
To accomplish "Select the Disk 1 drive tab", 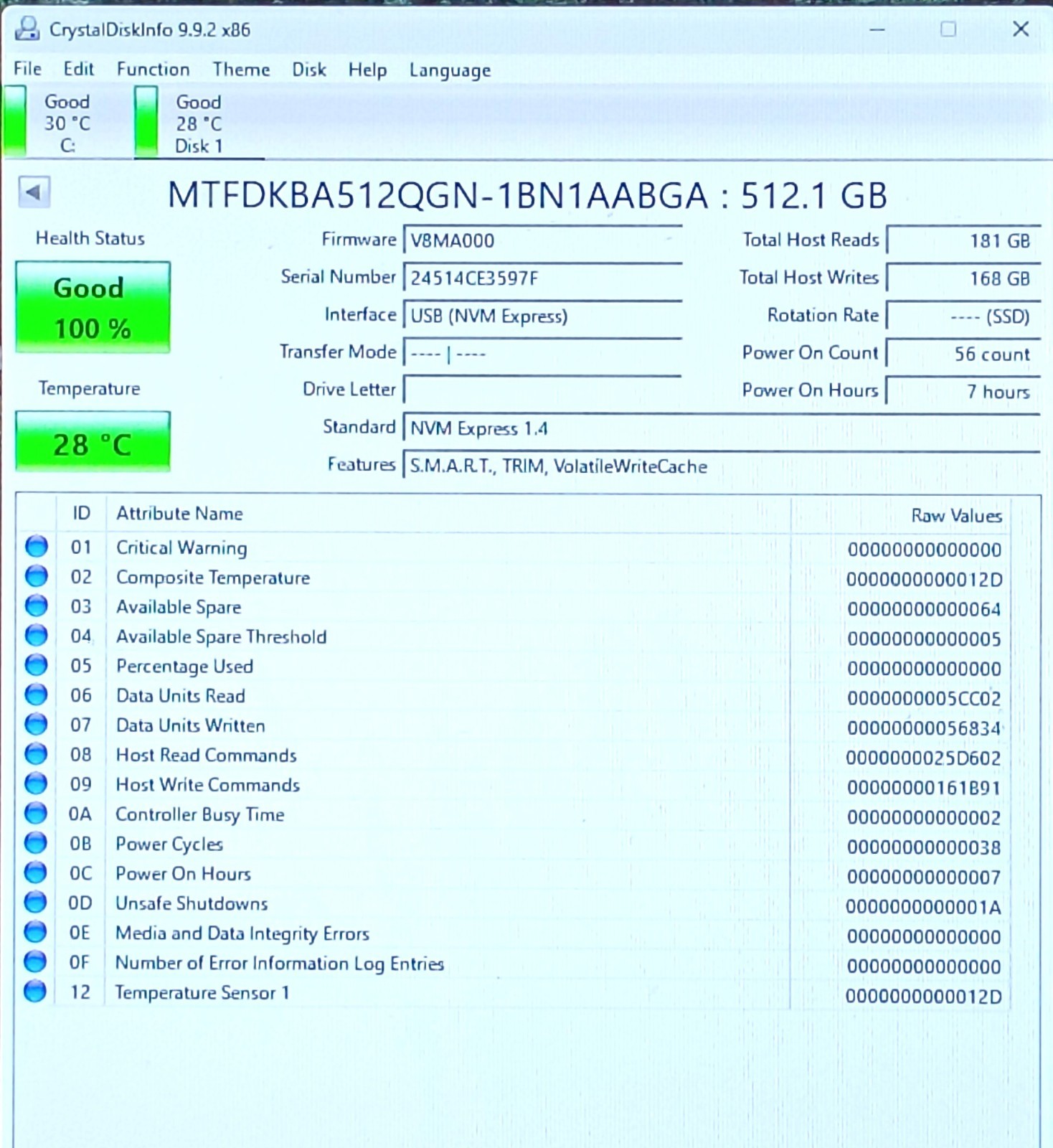I will click(x=199, y=123).
